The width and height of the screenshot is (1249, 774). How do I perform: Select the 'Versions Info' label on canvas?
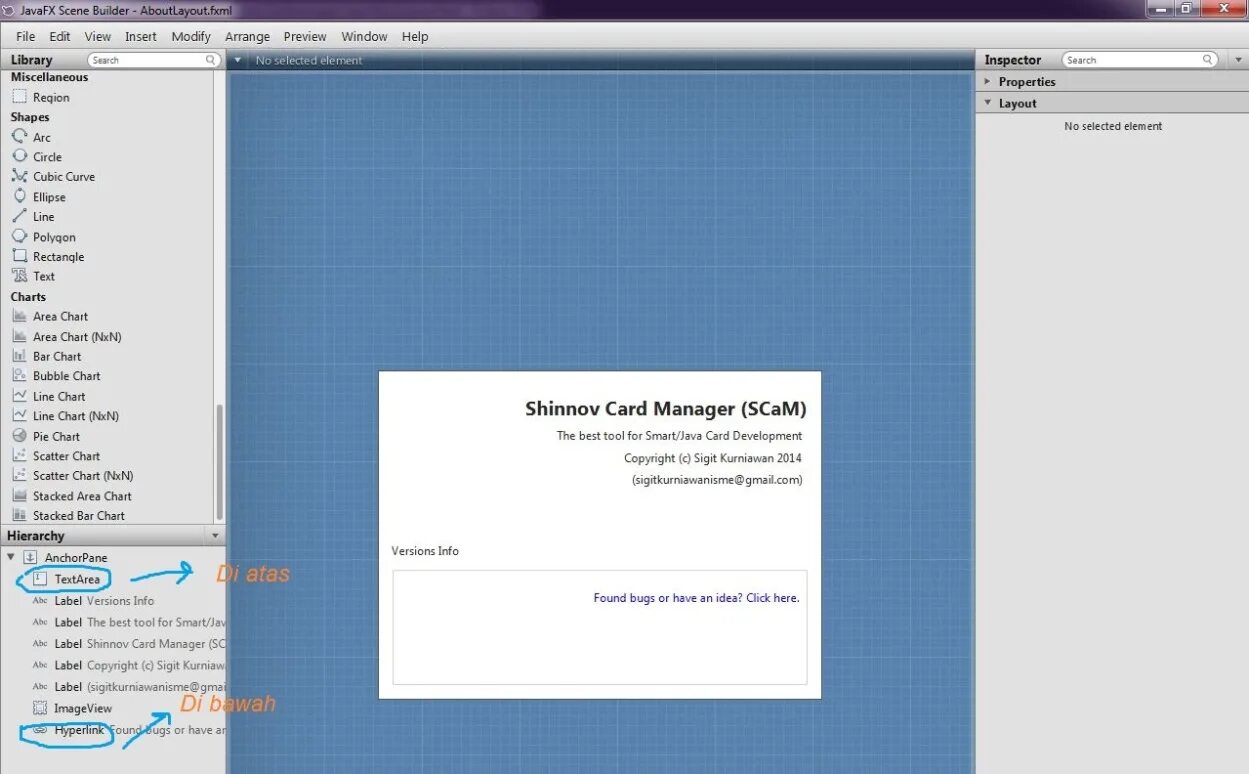[425, 551]
